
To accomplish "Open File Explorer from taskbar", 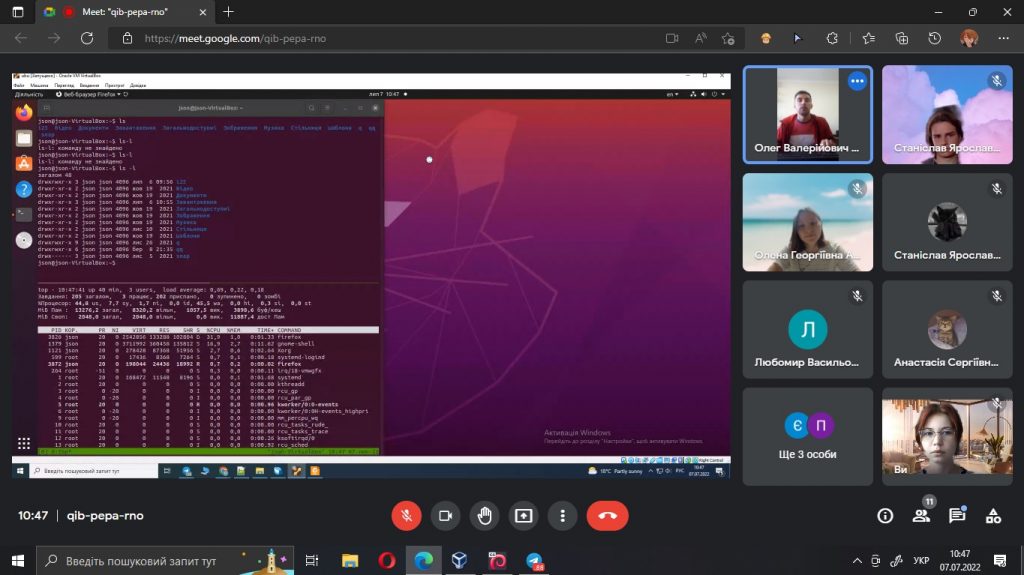I will pos(350,561).
